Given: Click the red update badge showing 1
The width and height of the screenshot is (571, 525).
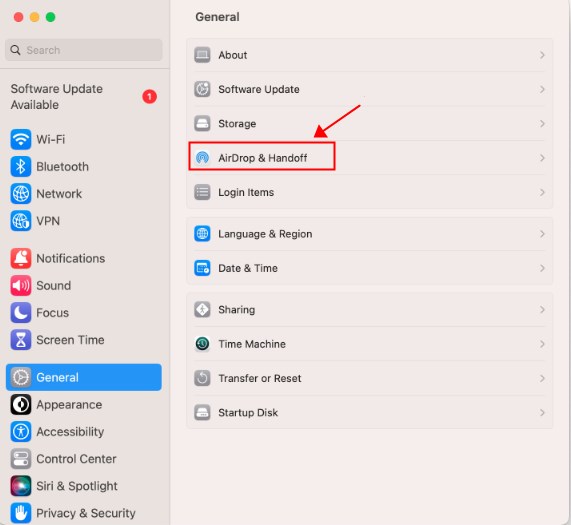Looking at the screenshot, I should pos(149,97).
